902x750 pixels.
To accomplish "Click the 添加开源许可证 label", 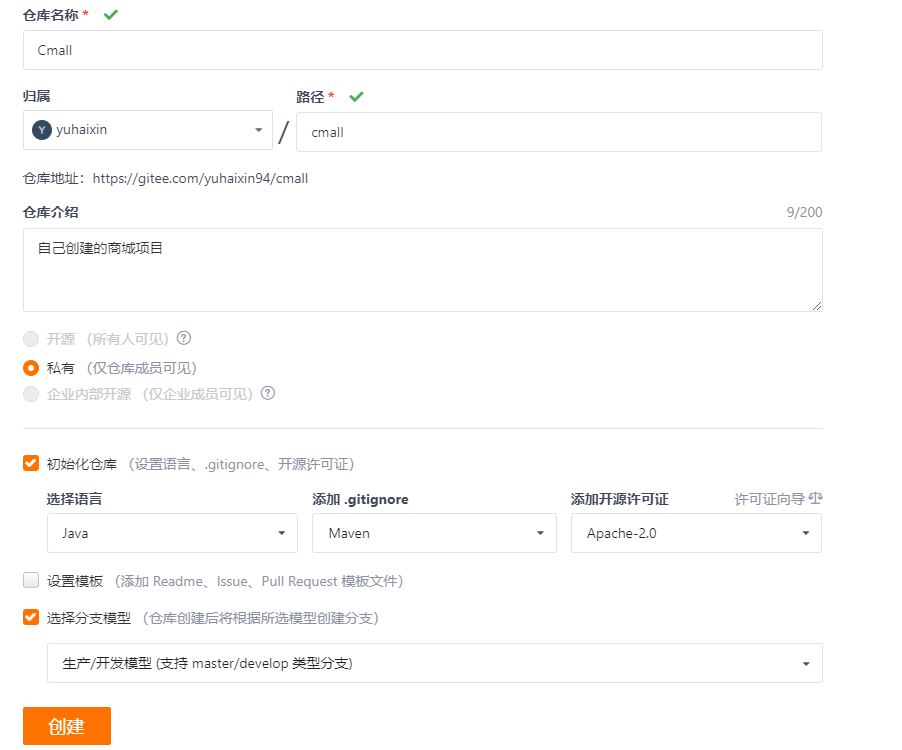I will (x=620, y=499).
